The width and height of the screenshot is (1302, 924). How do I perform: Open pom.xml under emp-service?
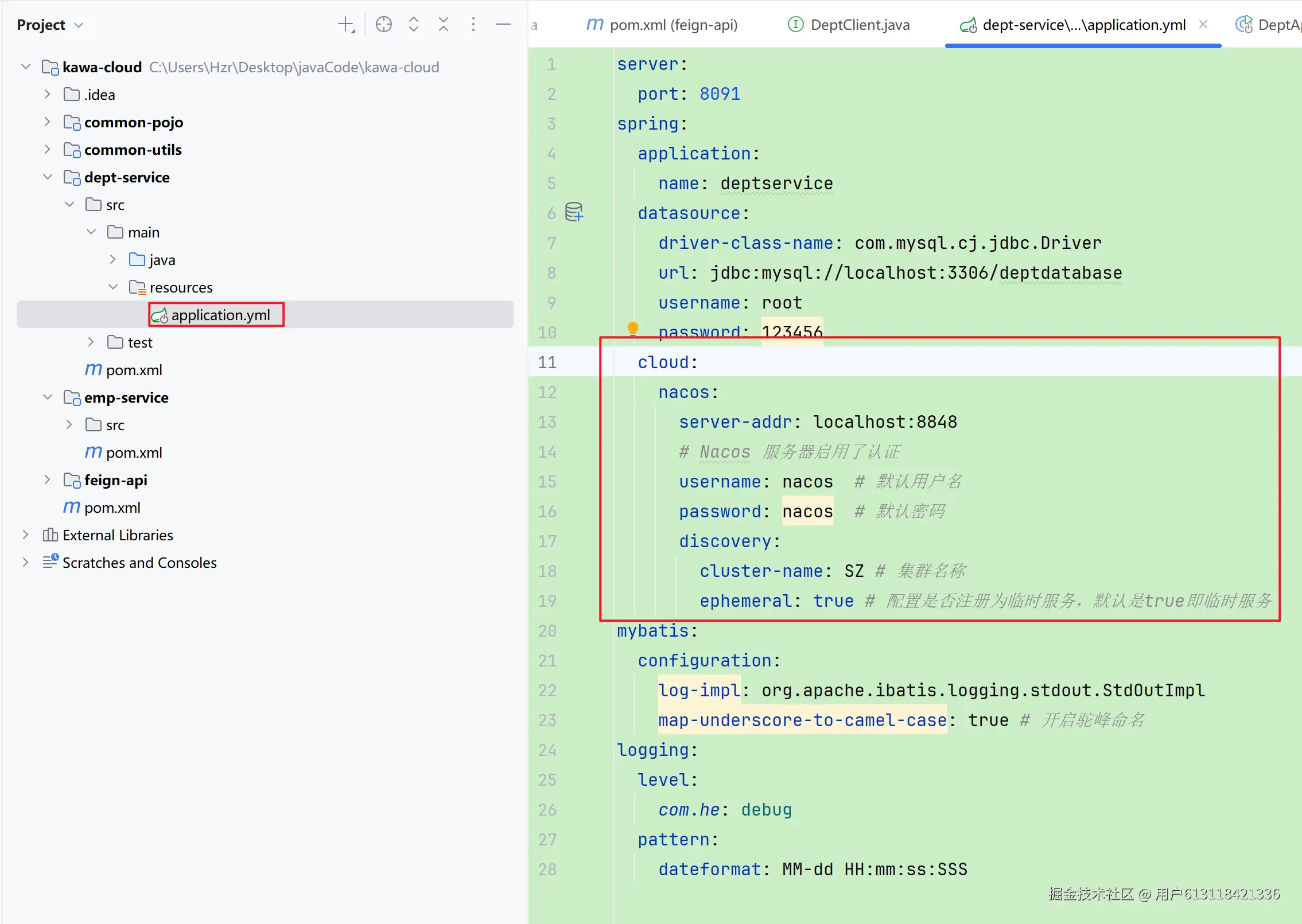[x=133, y=453]
